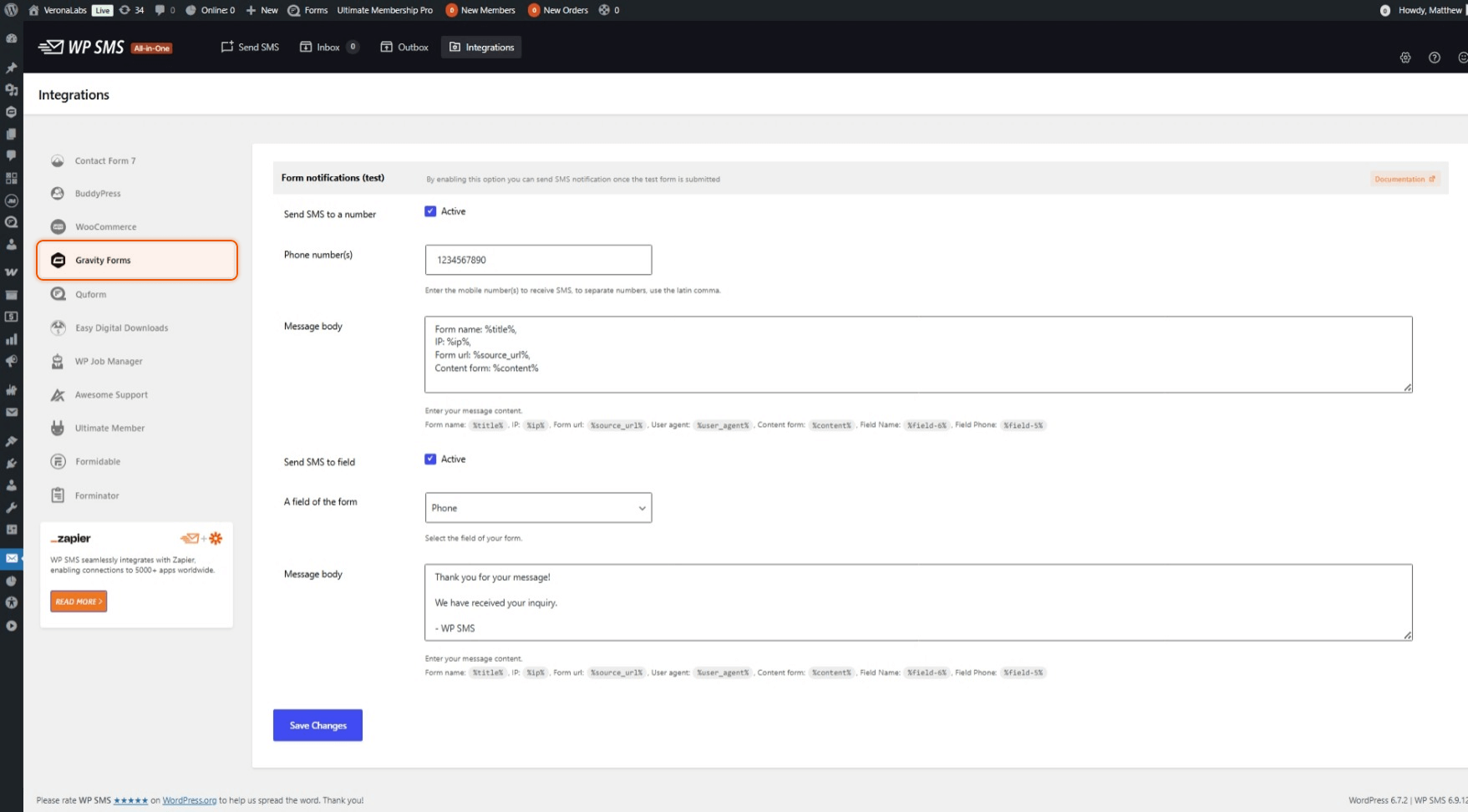Toggle Active for Send SMS to field
The height and width of the screenshot is (812, 1468).
pyautogui.click(x=430, y=459)
